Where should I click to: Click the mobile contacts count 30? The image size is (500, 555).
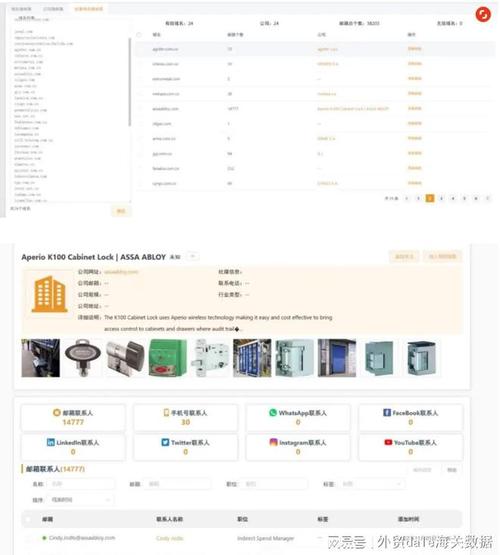tap(186, 422)
